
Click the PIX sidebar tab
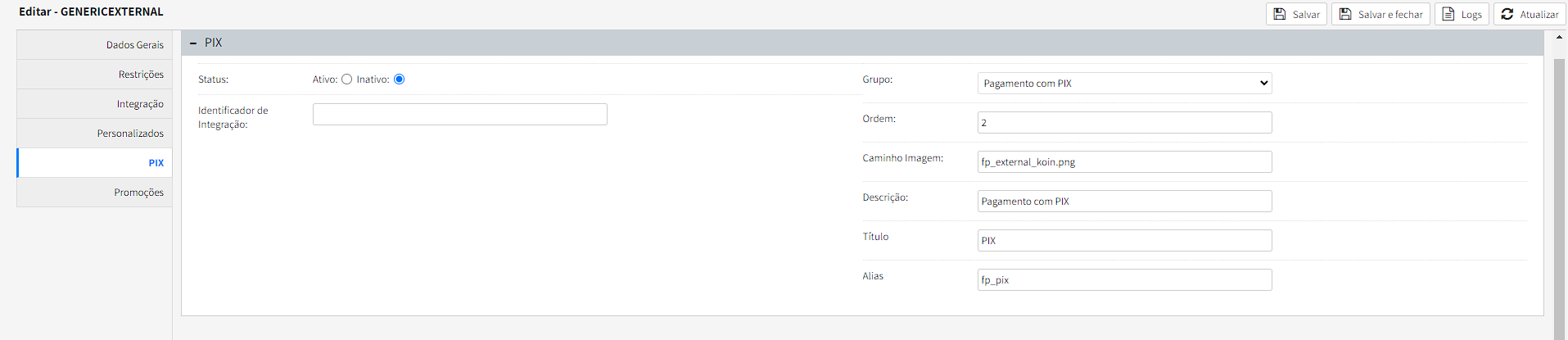[94, 163]
